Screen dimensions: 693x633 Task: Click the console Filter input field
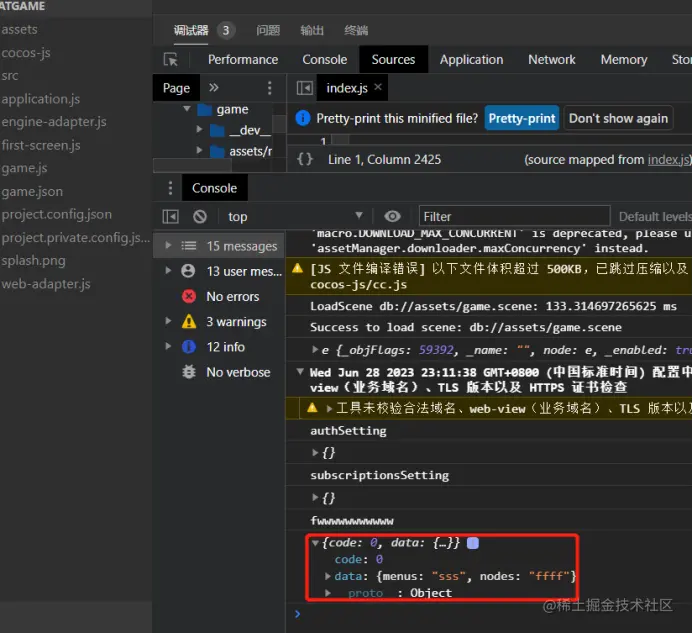click(514, 217)
